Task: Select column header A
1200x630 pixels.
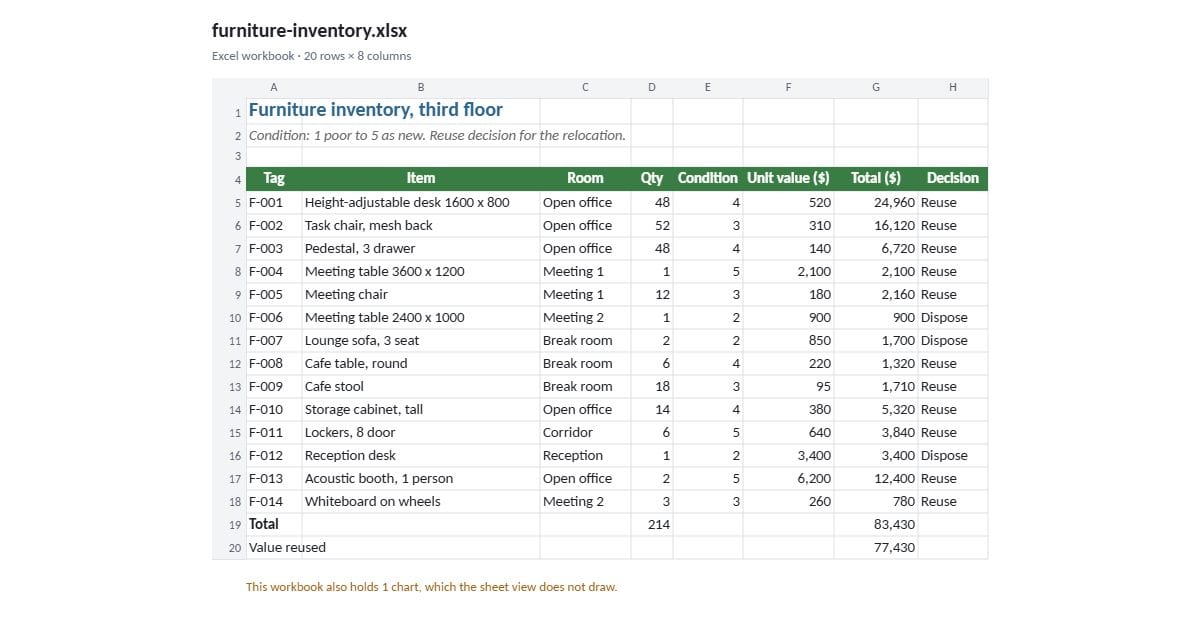Action: 274,88
